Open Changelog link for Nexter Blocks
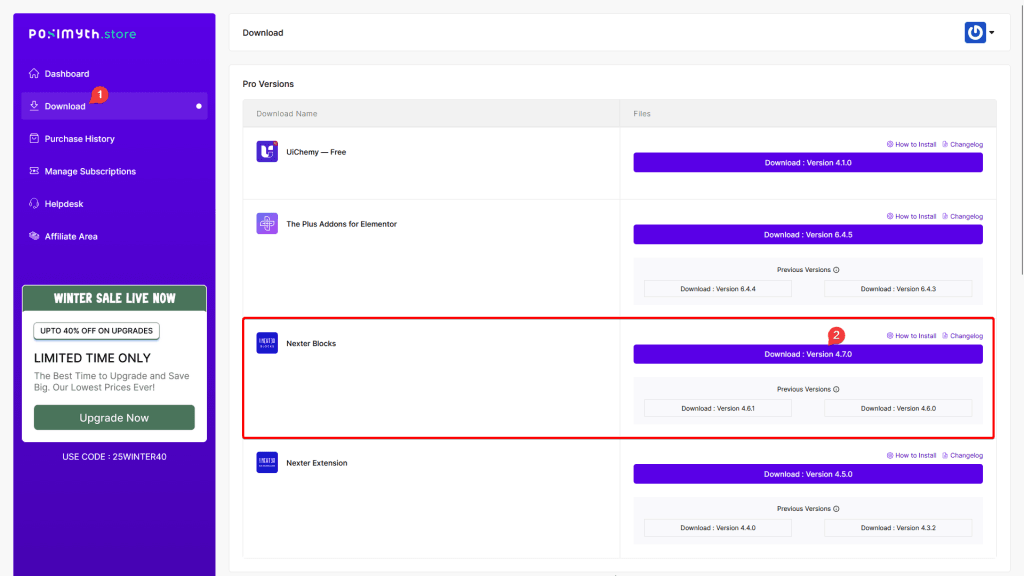1024x576 pixels. (x=962, y=336)
